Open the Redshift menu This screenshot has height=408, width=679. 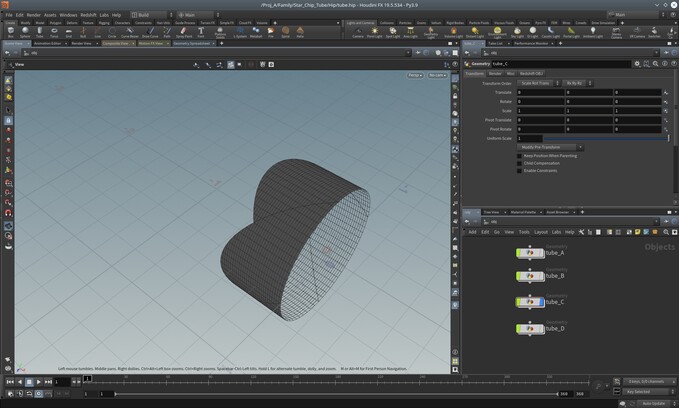tap(88, 15)
